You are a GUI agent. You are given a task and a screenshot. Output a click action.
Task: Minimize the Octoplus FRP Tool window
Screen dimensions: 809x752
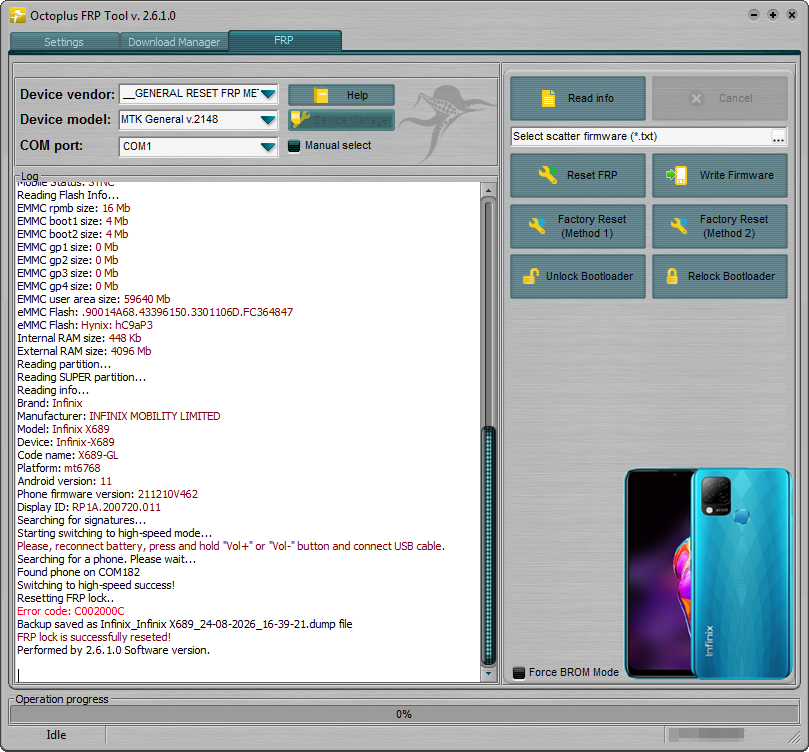754,15
